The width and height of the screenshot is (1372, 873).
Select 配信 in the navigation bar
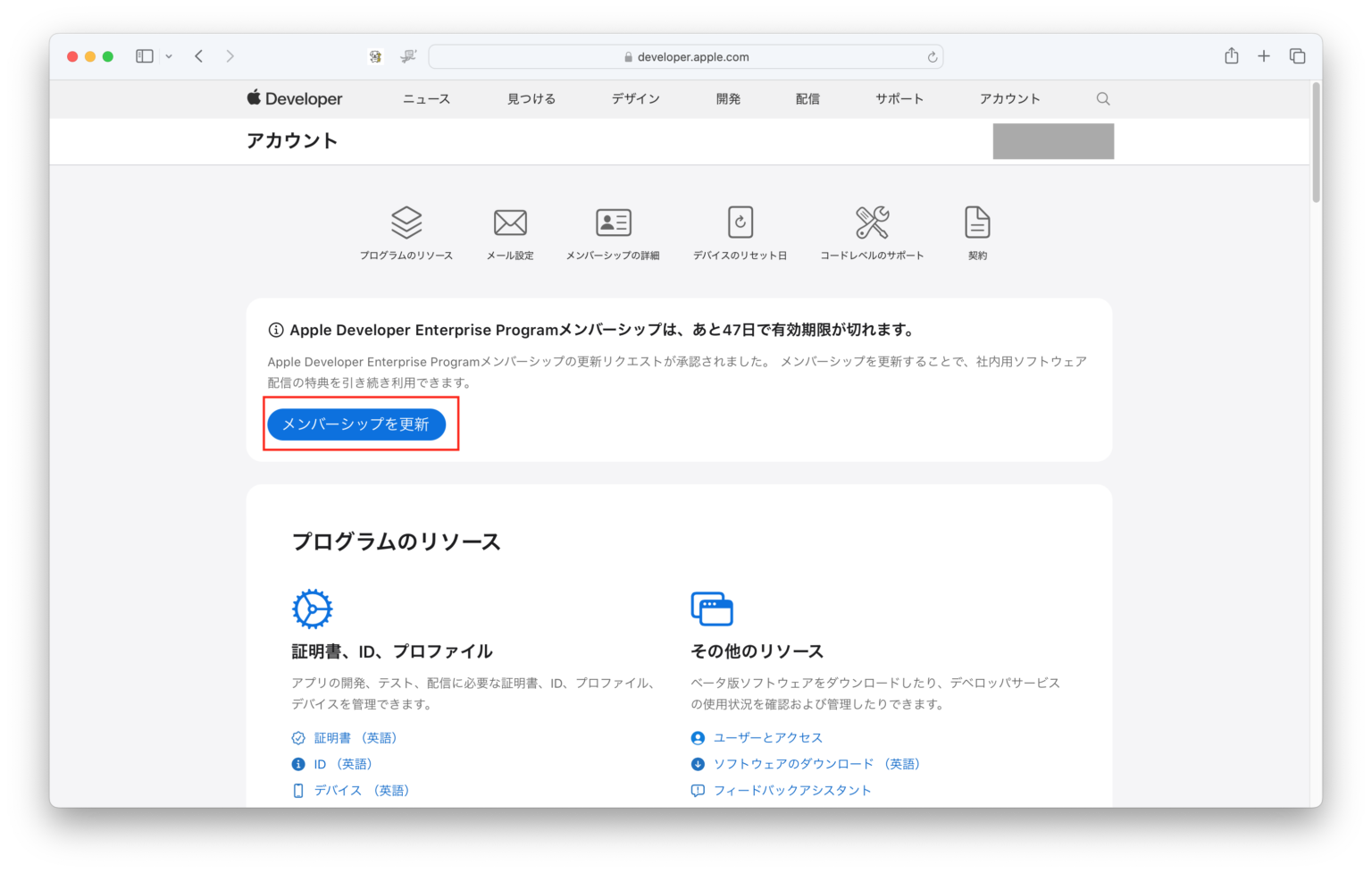tap(807, 98)
